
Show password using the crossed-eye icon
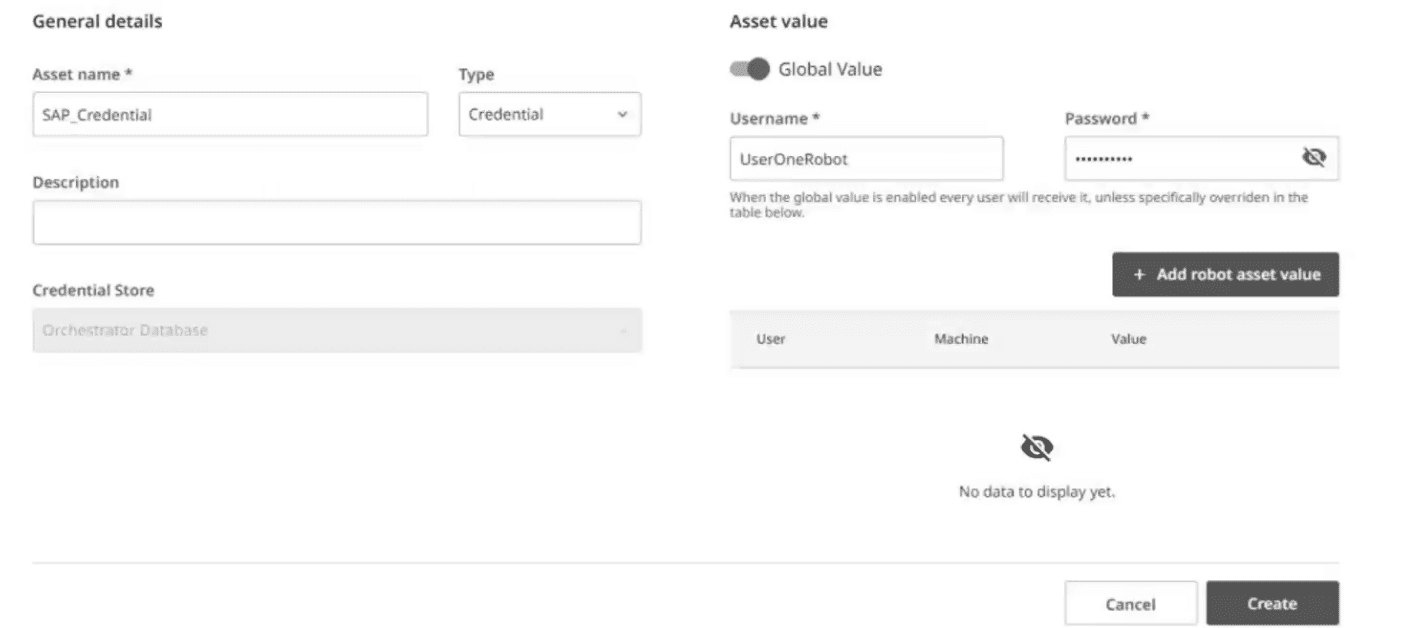[x=1313, y=157]
